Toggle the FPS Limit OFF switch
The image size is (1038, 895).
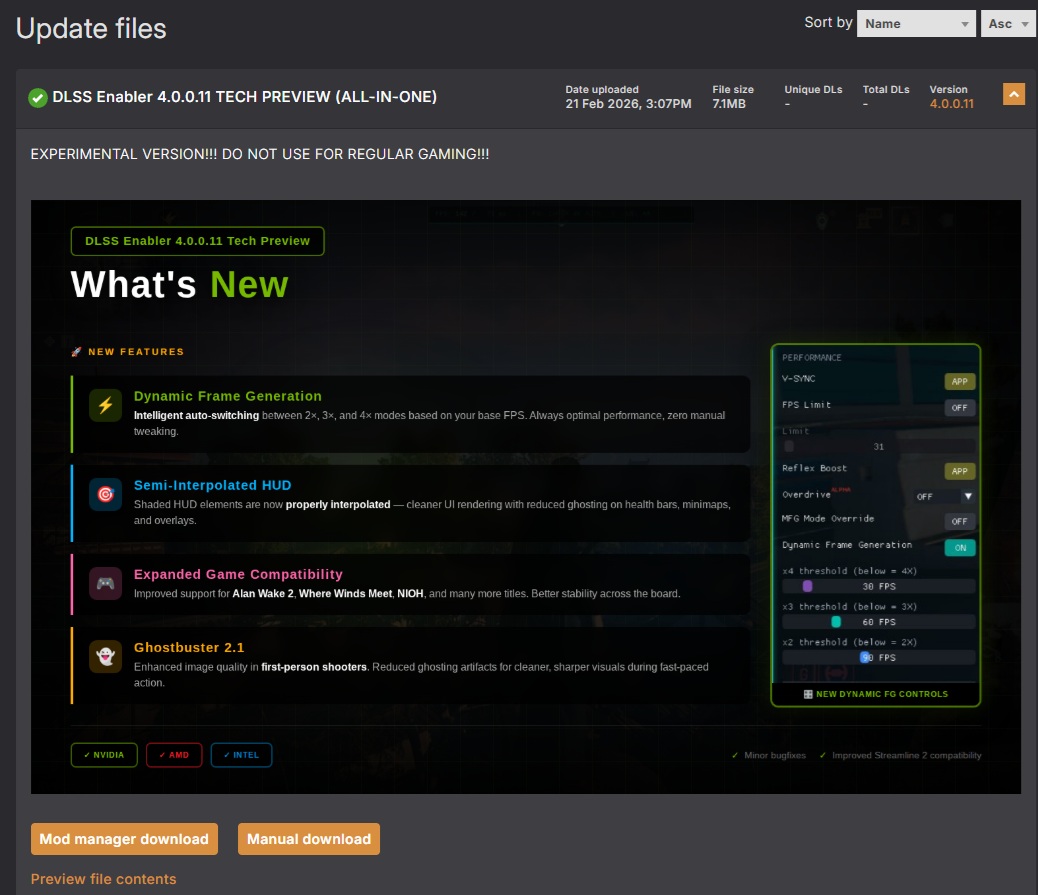click(959, 408)
